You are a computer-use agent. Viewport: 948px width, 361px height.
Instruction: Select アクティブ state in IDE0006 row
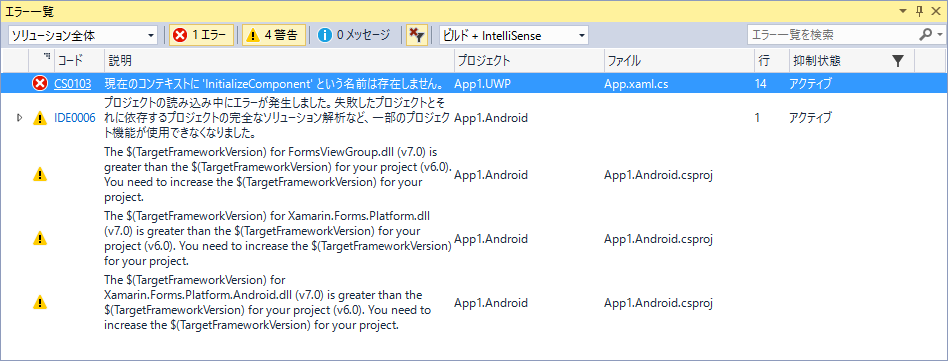coord(810,118)
